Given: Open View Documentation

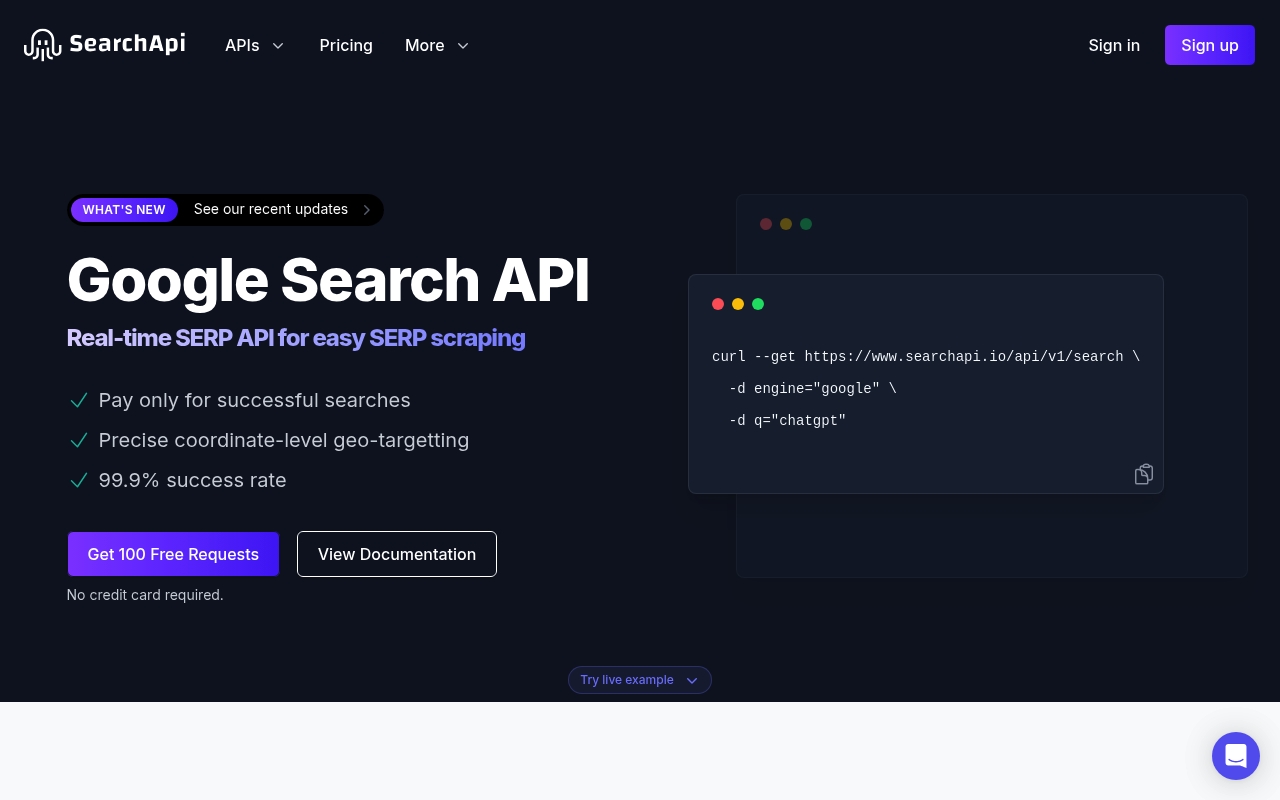Looking at the screenshot, I should coord(397,554).
